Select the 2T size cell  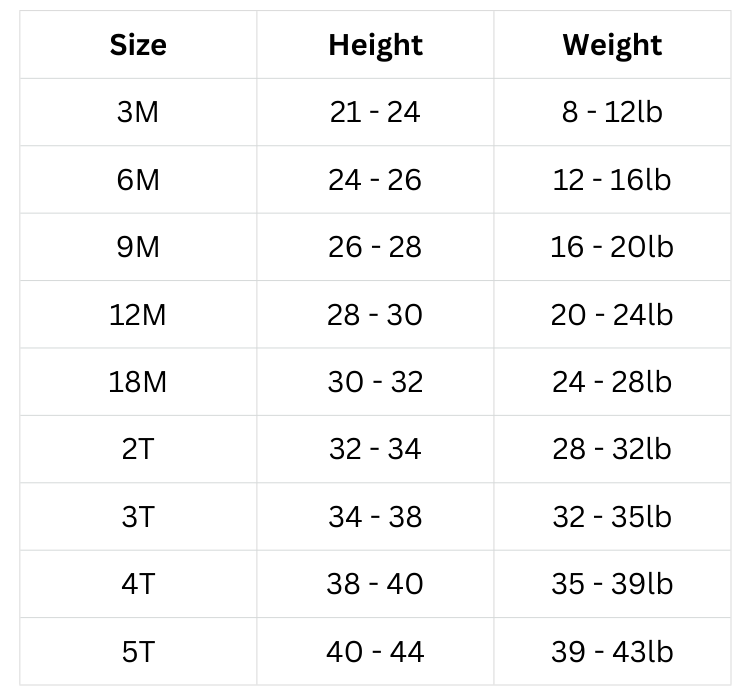(x=138, y=449)
